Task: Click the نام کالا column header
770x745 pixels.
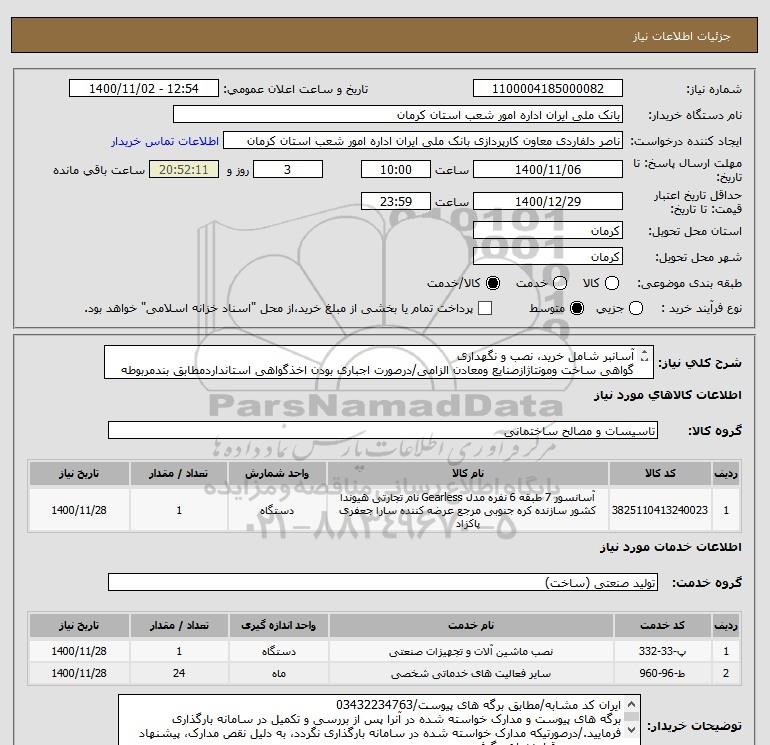Action: pyautogui.click(x=468, y=473)
